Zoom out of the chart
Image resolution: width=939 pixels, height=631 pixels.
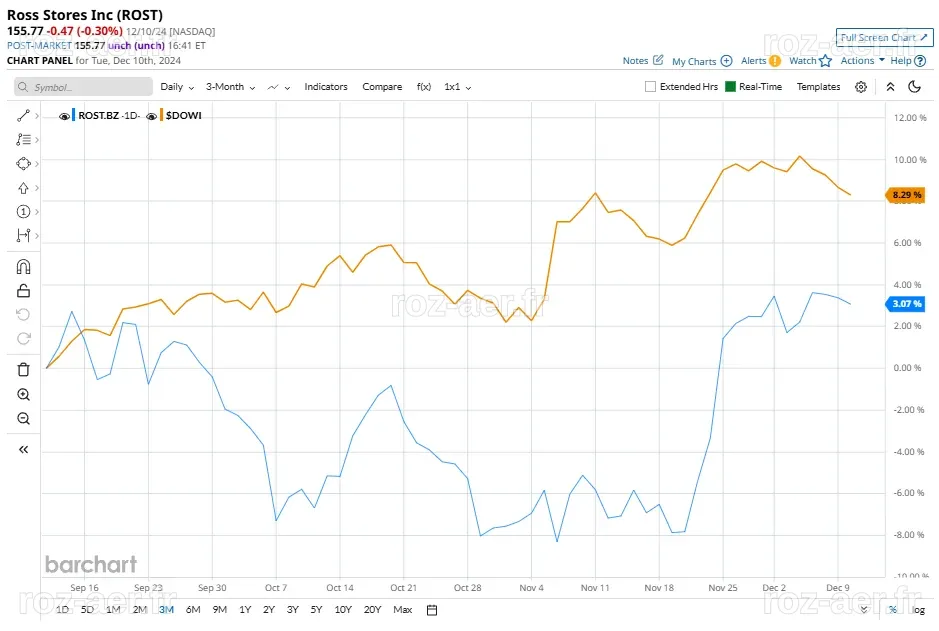pyautogui.click(x=23, y=418)
